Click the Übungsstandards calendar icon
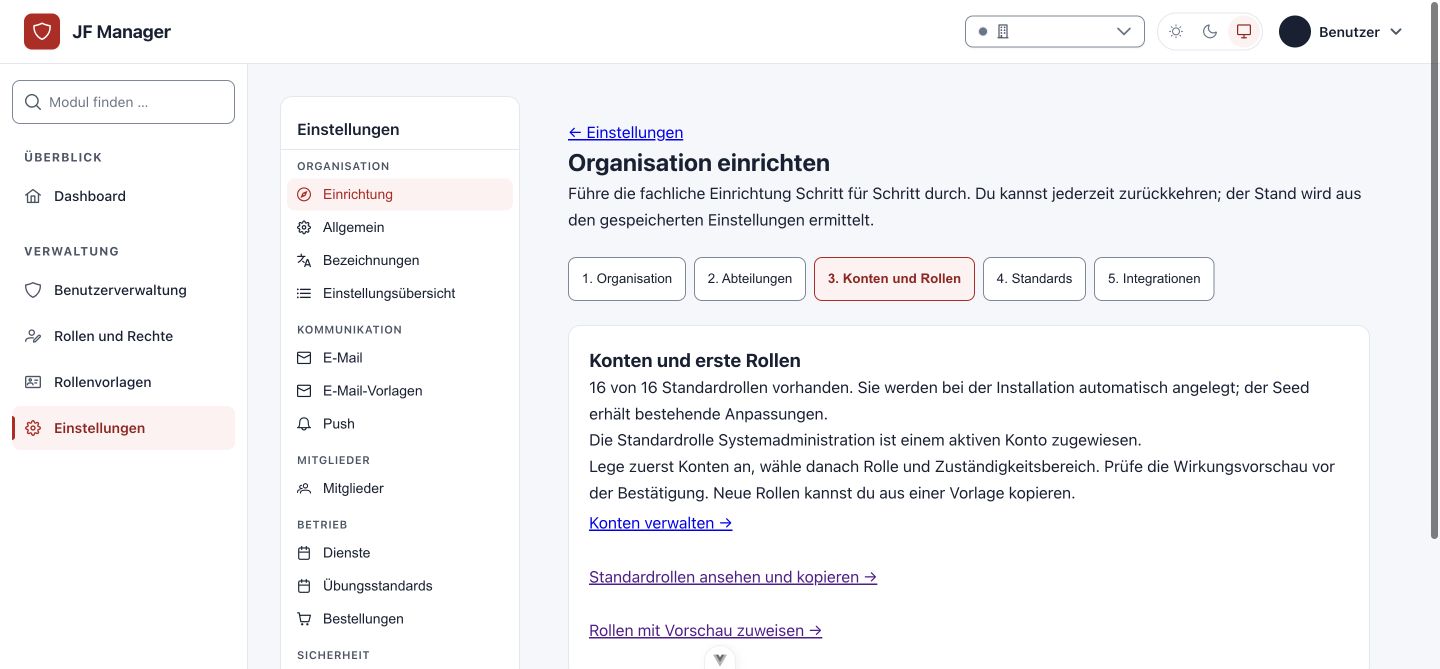Screen dimensions: 1440x669 pos(304,585)
